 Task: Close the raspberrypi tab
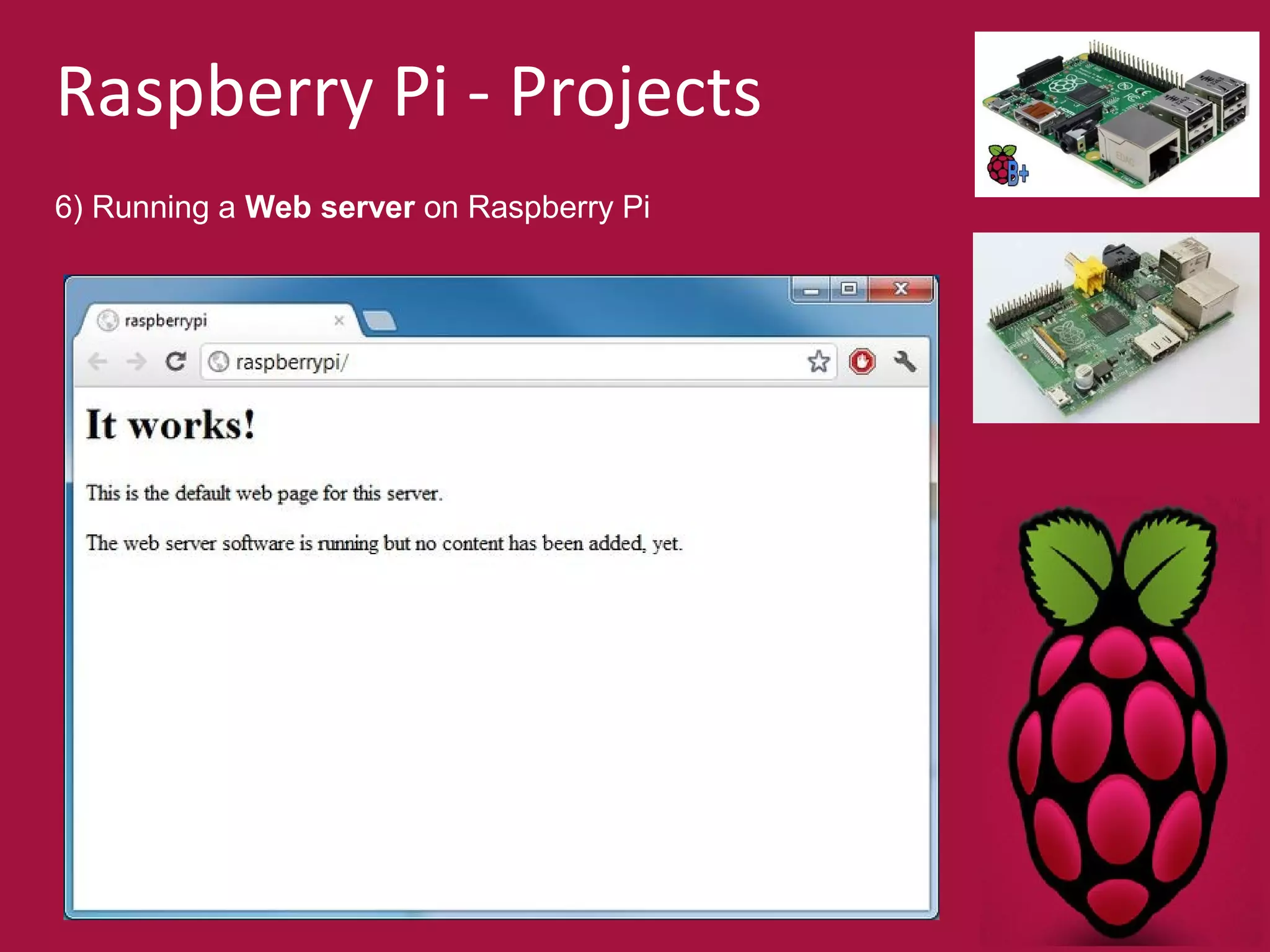click(x=339, y=320)
